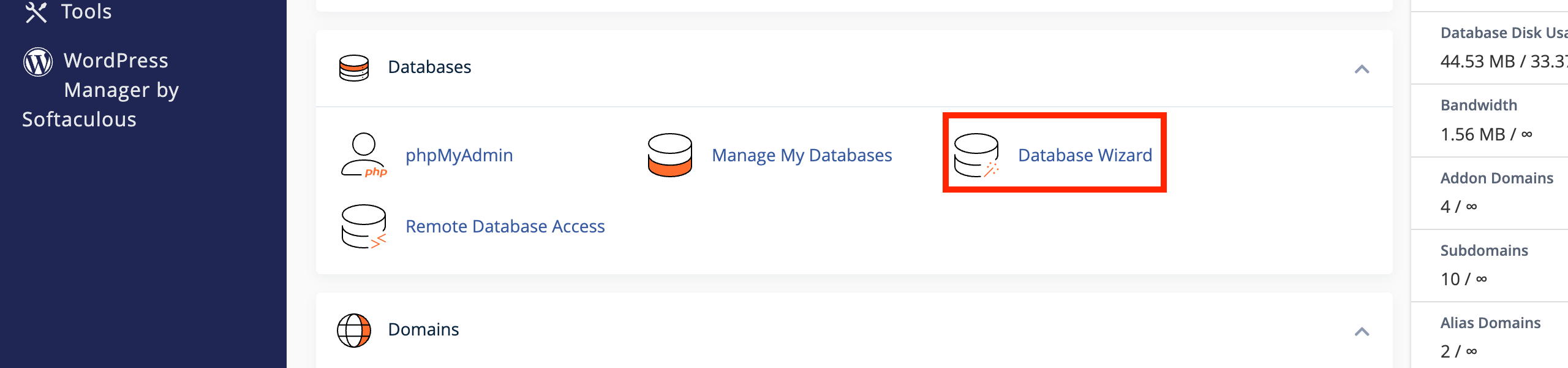1568x368 pixels.
Task: Click the Tools wrench icon in sidebar
Action: (x=36, y=10)
